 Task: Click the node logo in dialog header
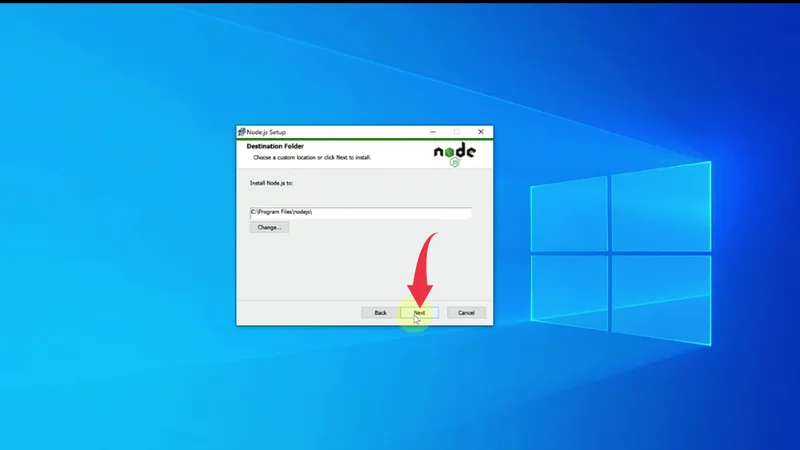(454, 152)
